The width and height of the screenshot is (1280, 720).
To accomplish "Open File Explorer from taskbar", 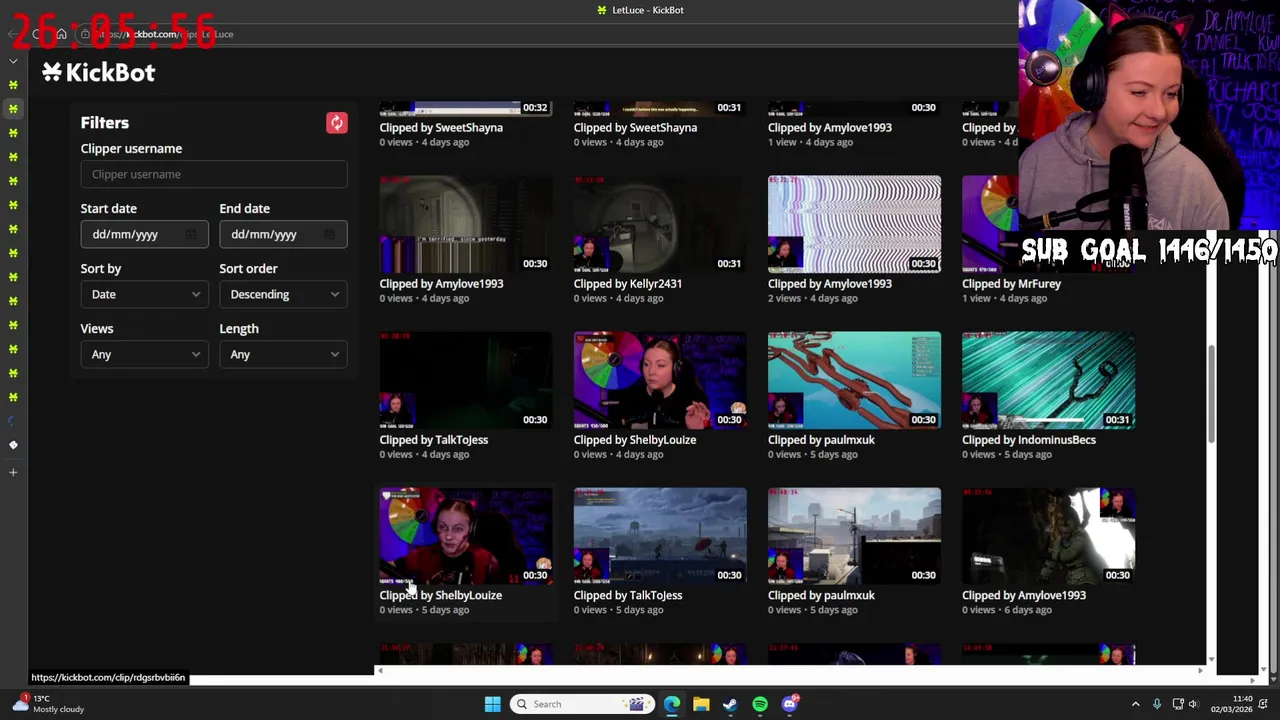I will click(701, 704).
